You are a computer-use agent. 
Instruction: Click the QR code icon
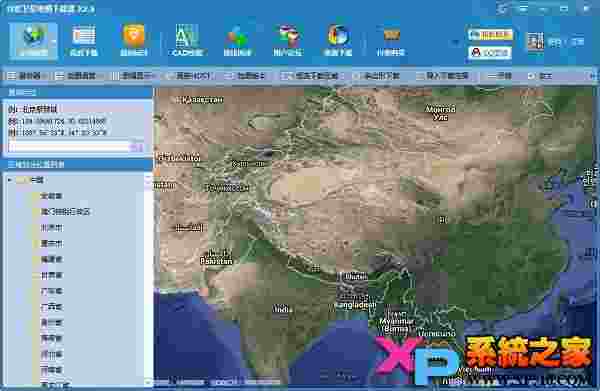(535, 41)
